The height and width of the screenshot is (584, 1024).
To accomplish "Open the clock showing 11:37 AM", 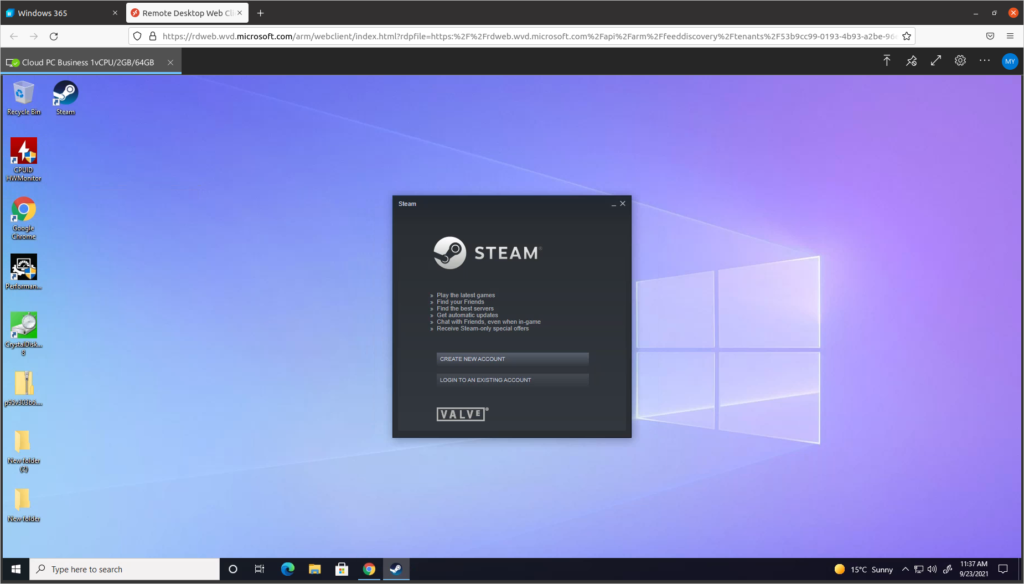I will pyautogui.click(x=973, y=569).
